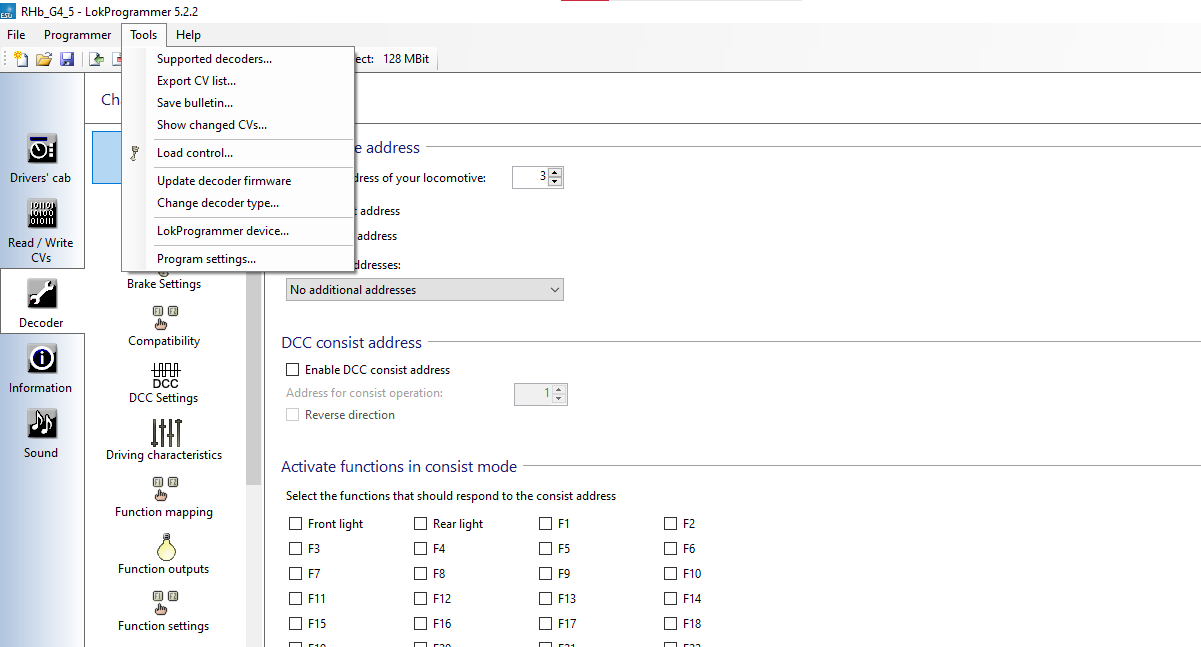The height and width of the screenshot is (647, 1201).
Task: Check the F10 function box
Action: pyautogui.click(x=670, y=574)
